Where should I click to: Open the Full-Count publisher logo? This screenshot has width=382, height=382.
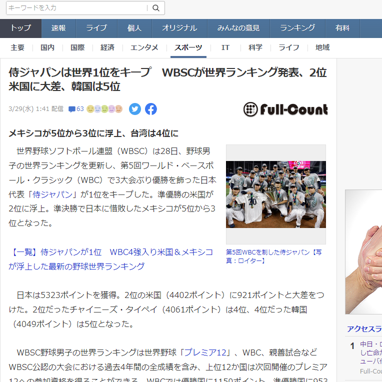pos(286,109)
